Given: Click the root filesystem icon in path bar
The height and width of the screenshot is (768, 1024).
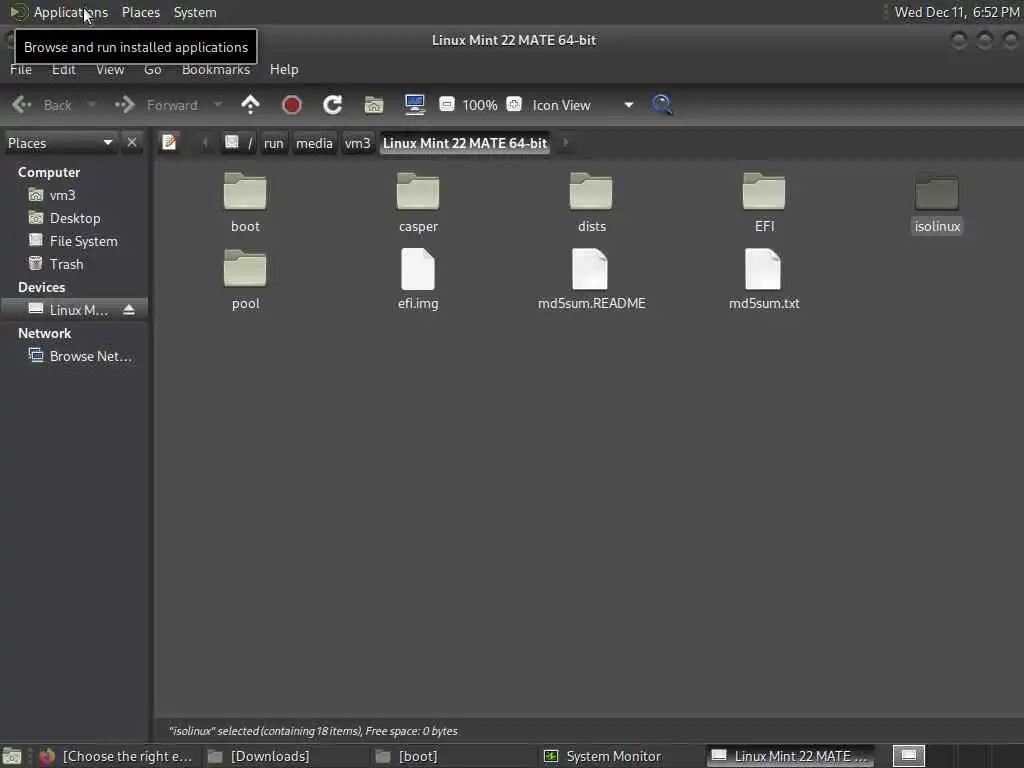Looking at the screenshot, I should [x=232, y=142].
